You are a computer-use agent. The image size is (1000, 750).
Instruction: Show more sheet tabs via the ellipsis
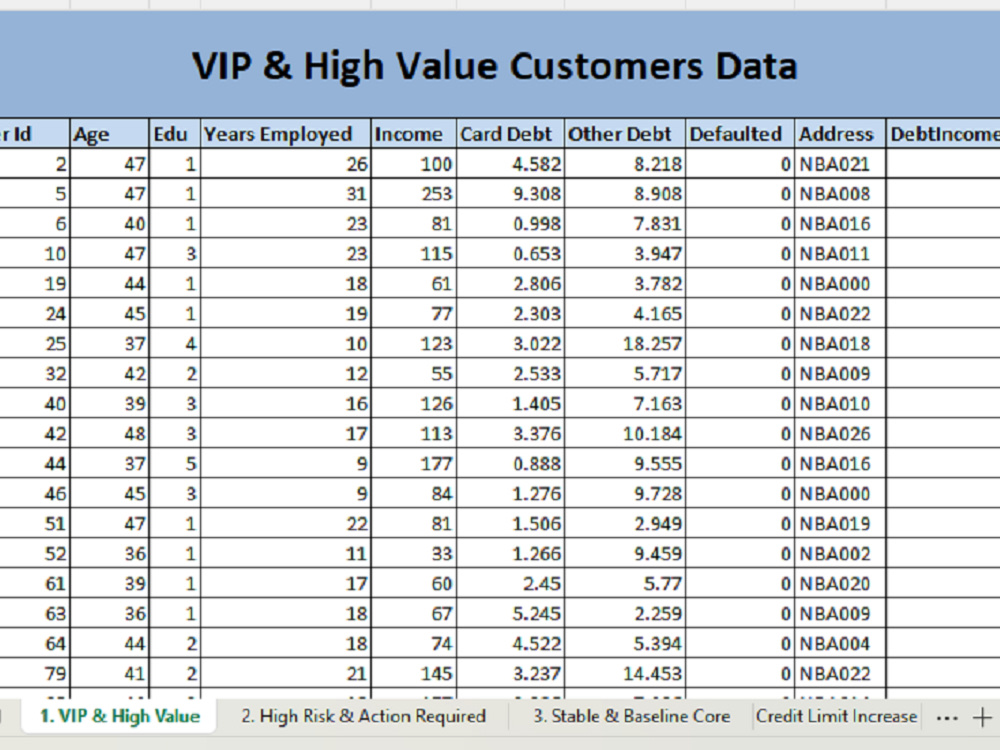coord(946,717)
